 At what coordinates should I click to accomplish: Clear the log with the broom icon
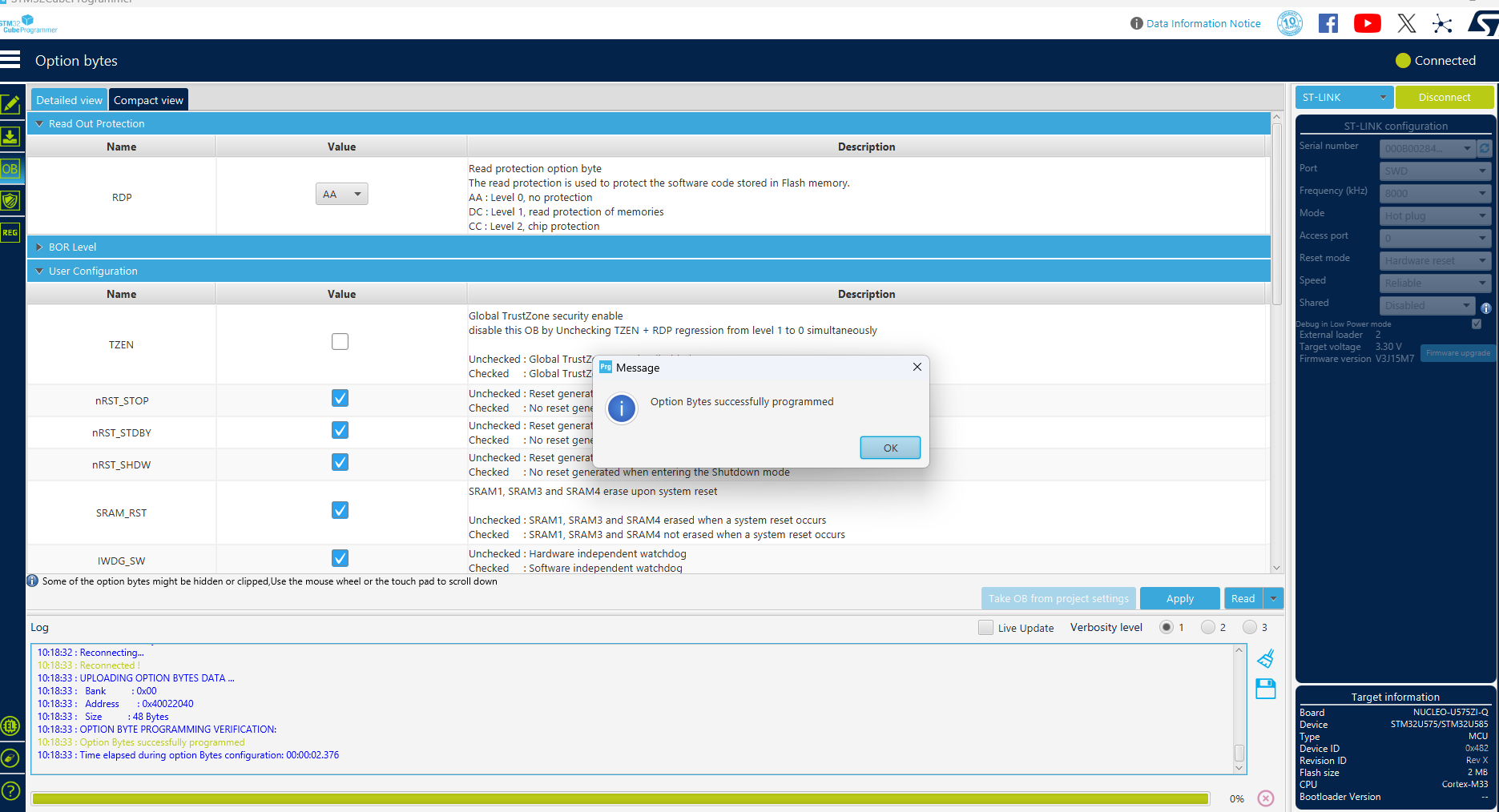pos(1266,659)
